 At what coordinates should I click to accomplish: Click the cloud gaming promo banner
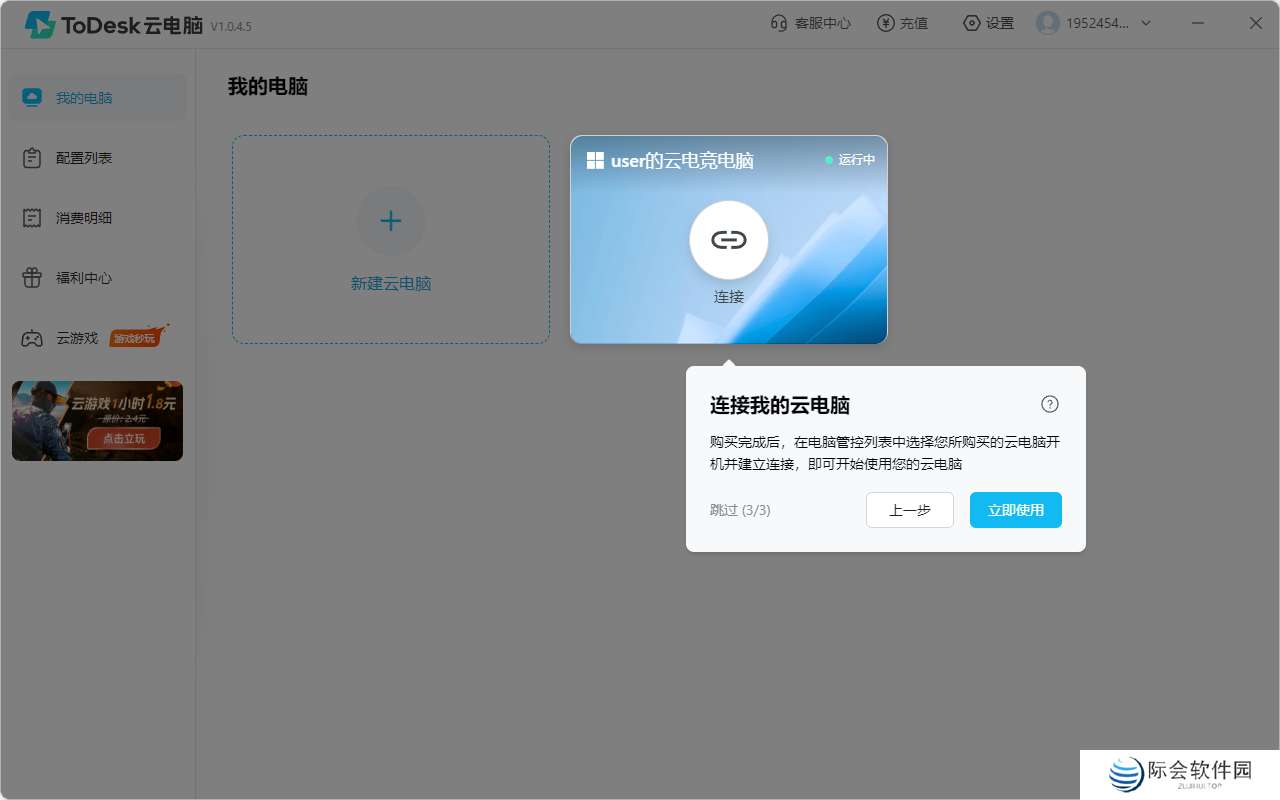(x=97, y=420)
